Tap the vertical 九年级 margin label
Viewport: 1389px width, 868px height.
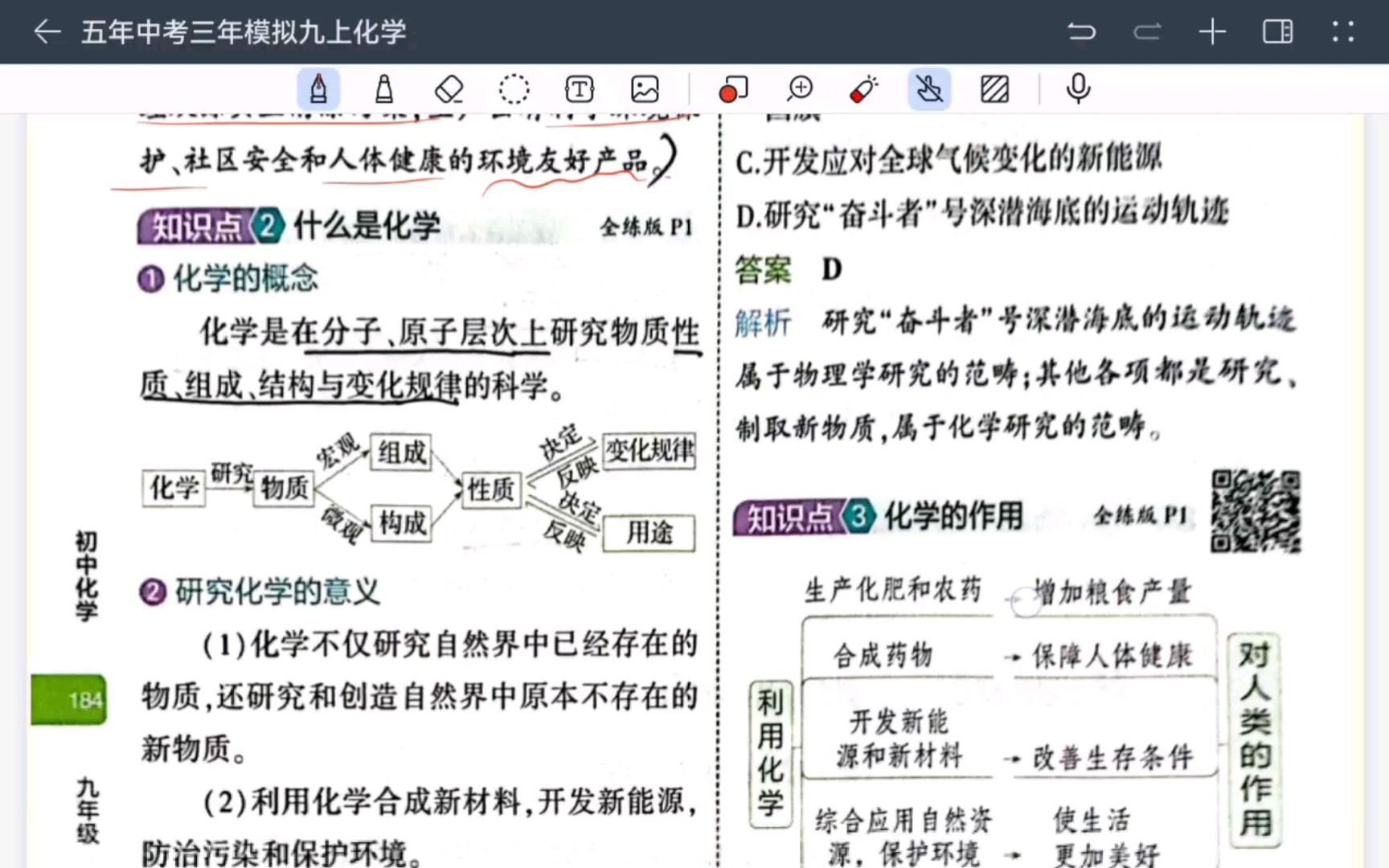click(x=88, y=810)
